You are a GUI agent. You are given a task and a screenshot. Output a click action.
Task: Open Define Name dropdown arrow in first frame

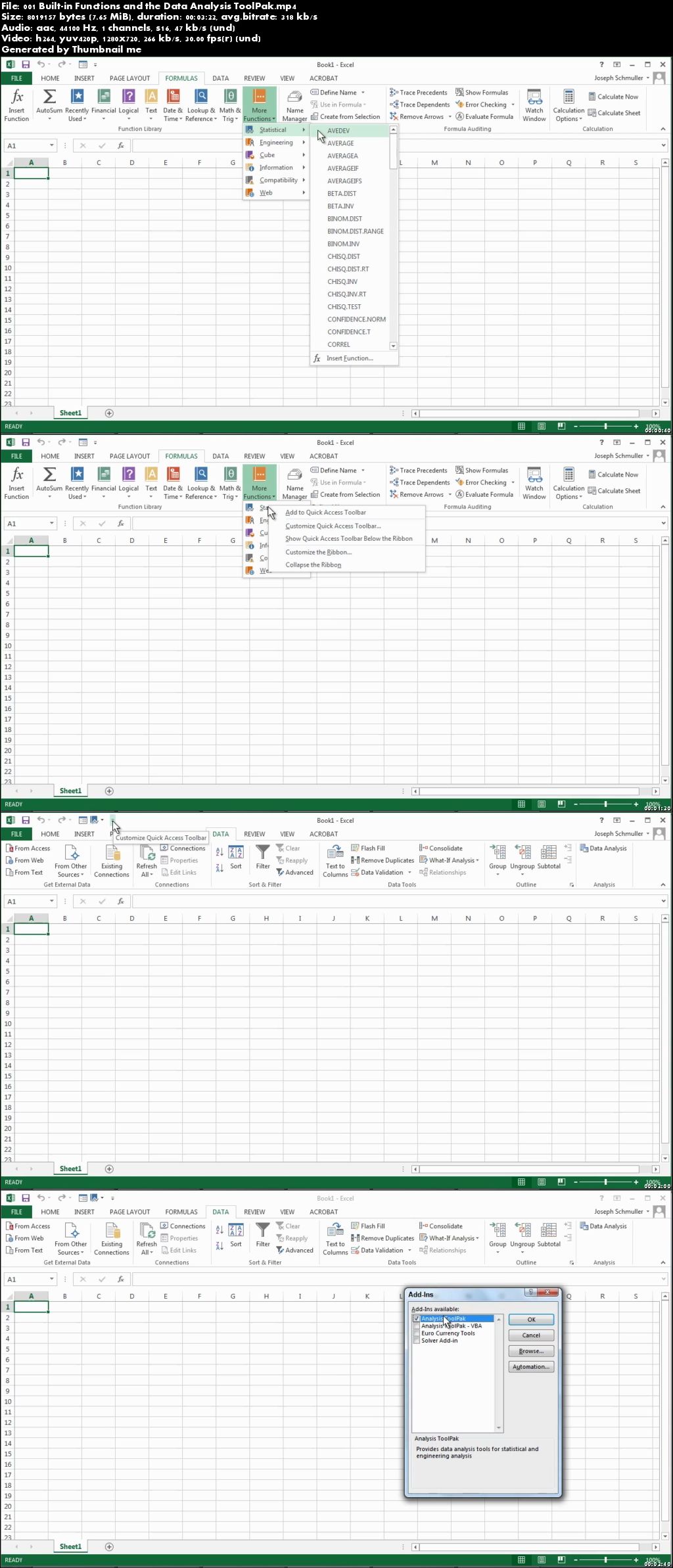click(x=363, y=93)
